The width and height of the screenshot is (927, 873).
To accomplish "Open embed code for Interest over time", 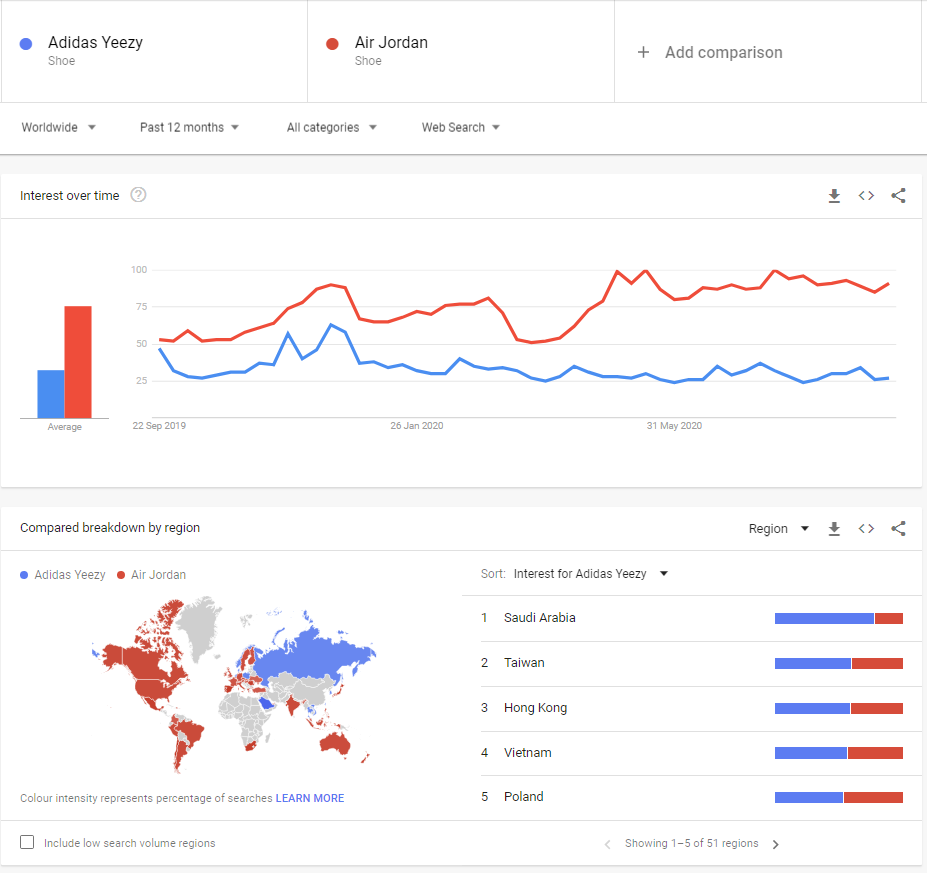I will point(866,196).
